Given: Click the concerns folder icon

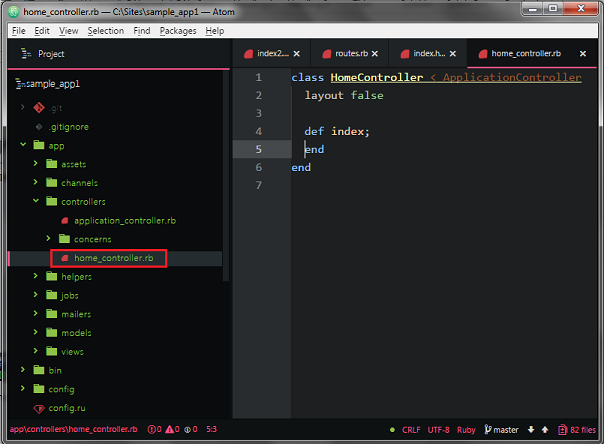Looking at the screenshot, I should (x=64, y=239).
